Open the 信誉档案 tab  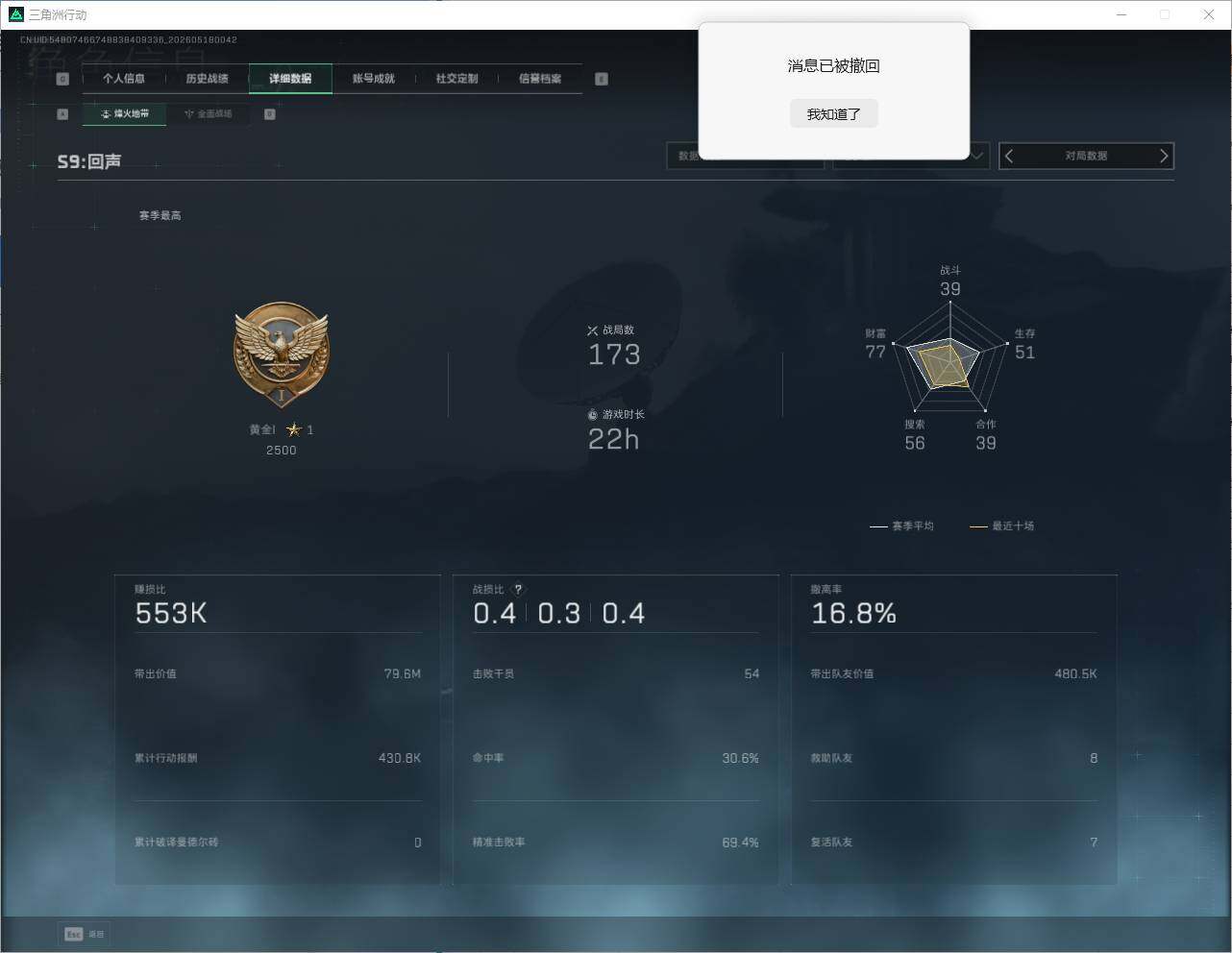[540, 79]
